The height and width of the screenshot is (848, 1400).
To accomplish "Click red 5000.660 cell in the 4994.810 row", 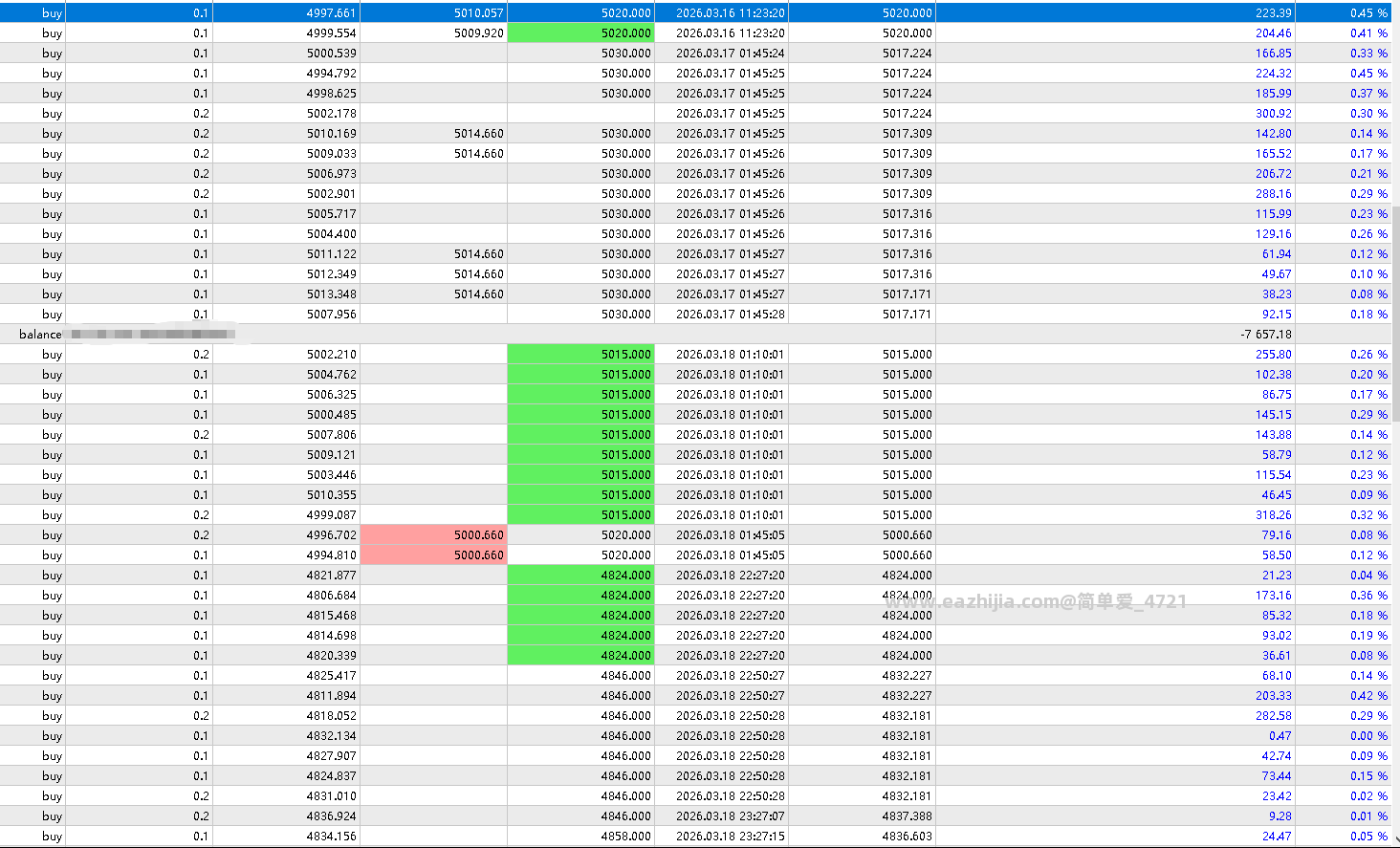I will tap(433, 555).
